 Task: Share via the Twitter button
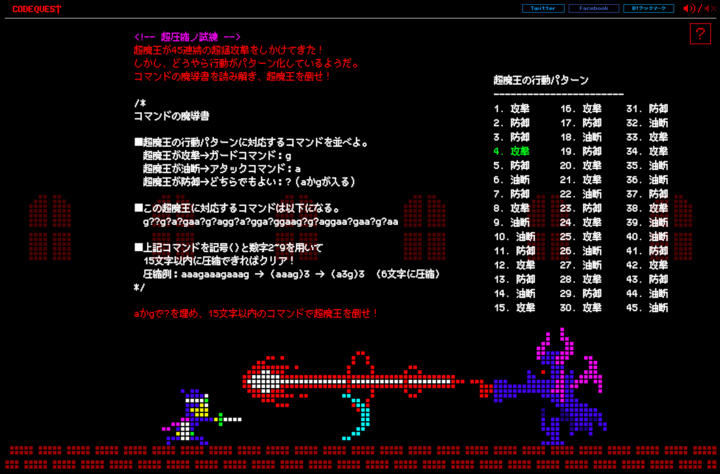[543, 8]
